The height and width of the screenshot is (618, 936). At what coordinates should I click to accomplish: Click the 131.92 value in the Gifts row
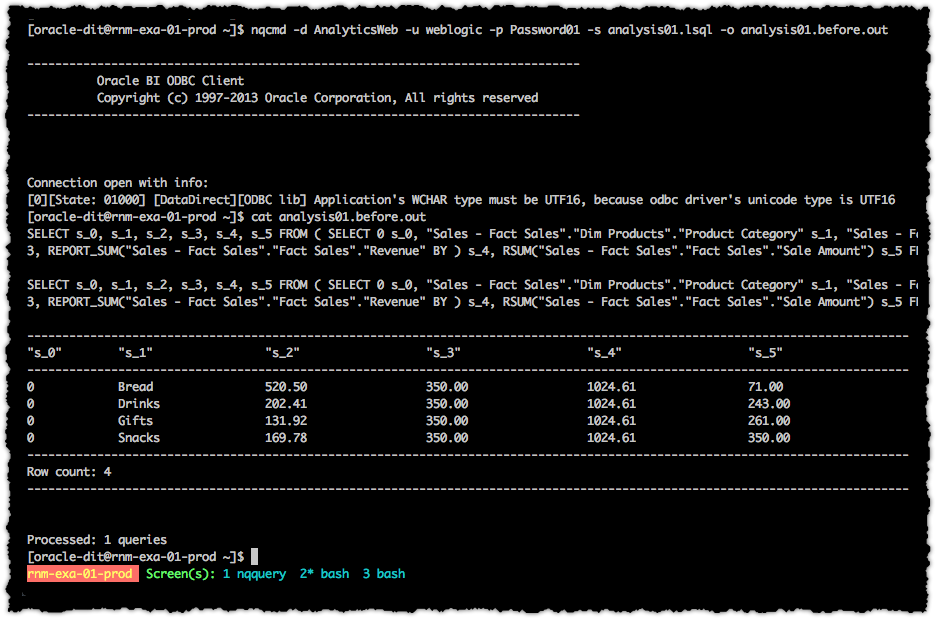pos(286,421)
